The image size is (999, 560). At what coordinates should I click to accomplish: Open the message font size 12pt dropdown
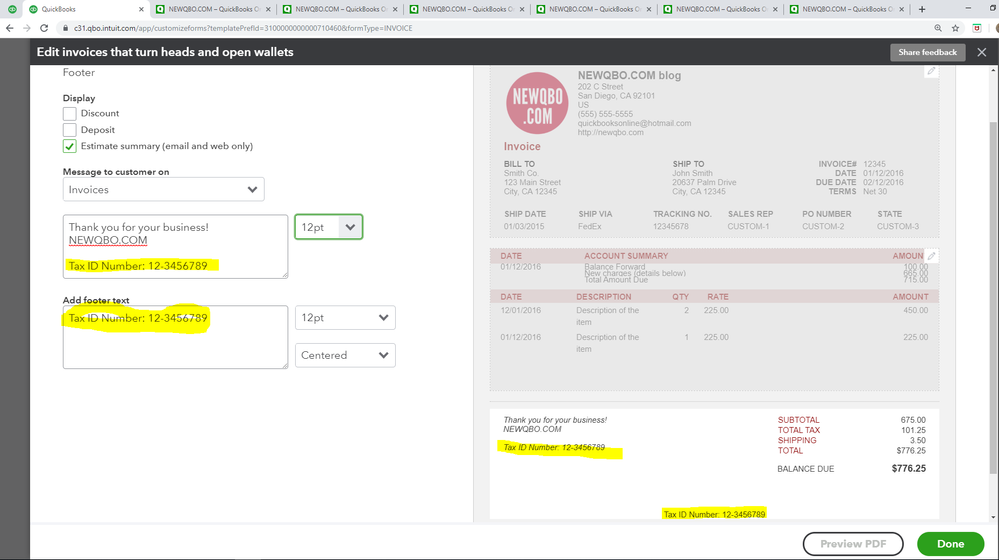click(x=329, y=227)
